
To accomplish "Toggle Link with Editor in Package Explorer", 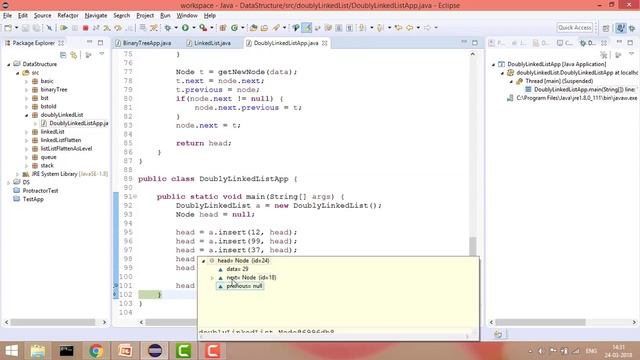I will pos(74,55).
